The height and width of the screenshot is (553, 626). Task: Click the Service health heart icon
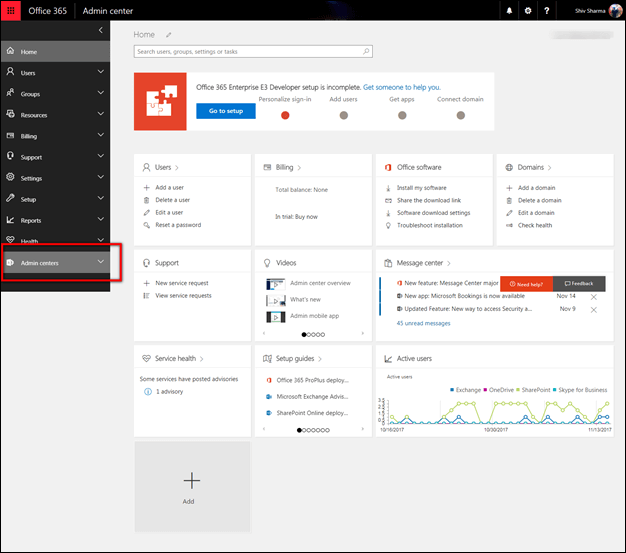click(x=147, y=359)
